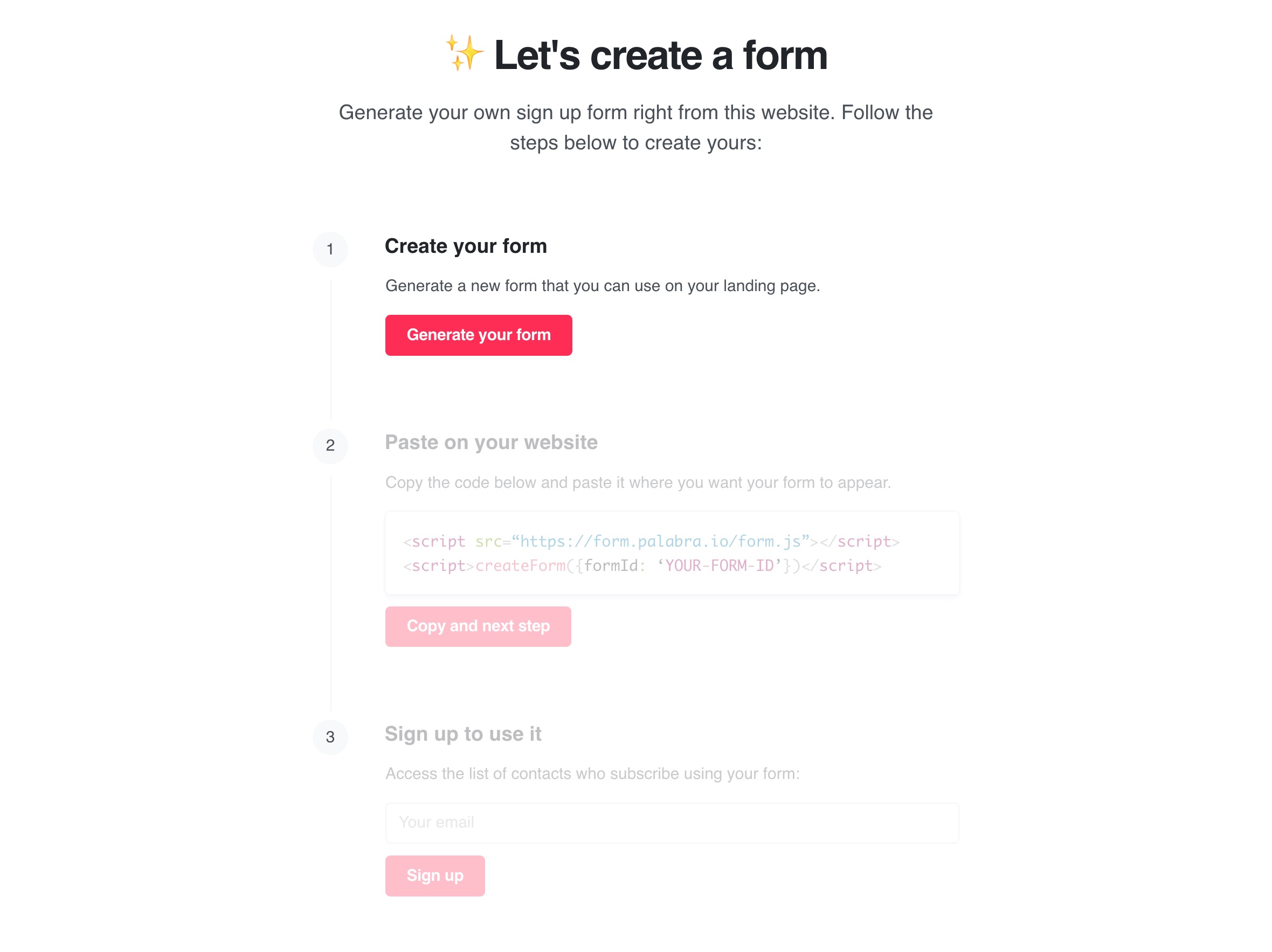This screenshot has height=952, width=1272.
Task: Click the step 1 number circle
Action: 330,249
